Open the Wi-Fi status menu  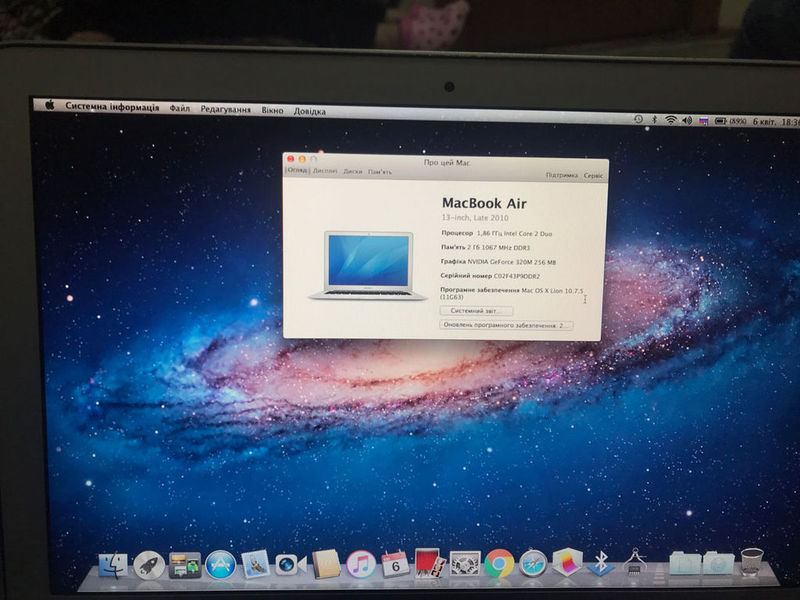(x=671, y=120)
